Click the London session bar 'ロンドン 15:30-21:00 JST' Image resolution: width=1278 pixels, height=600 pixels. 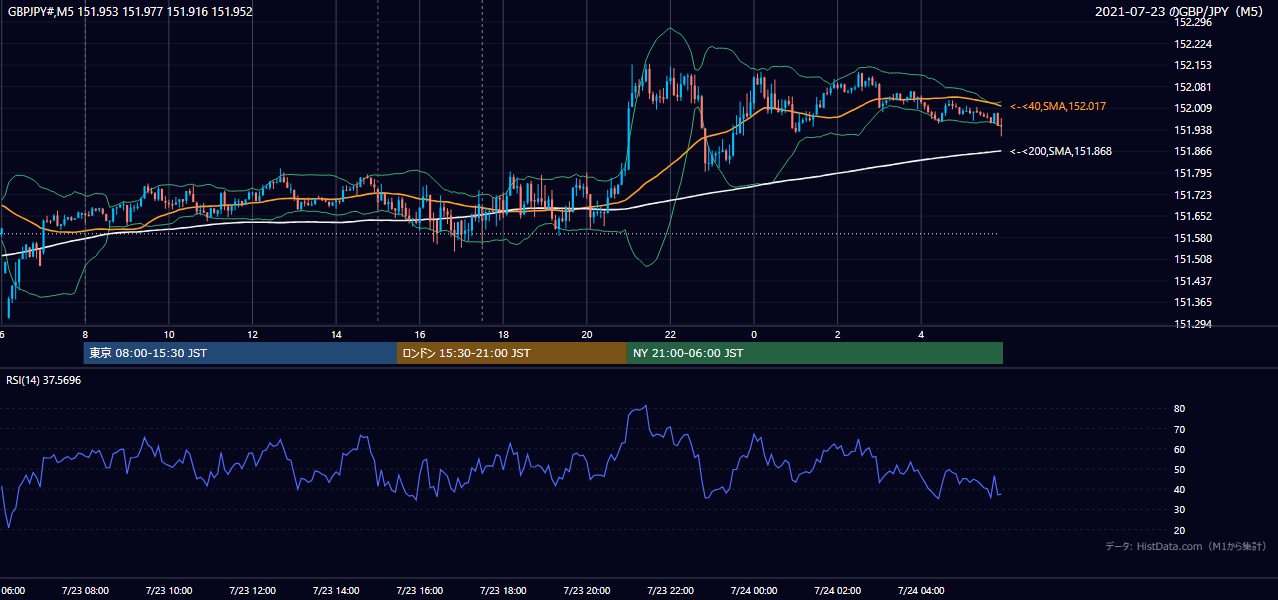coord(512,353)
